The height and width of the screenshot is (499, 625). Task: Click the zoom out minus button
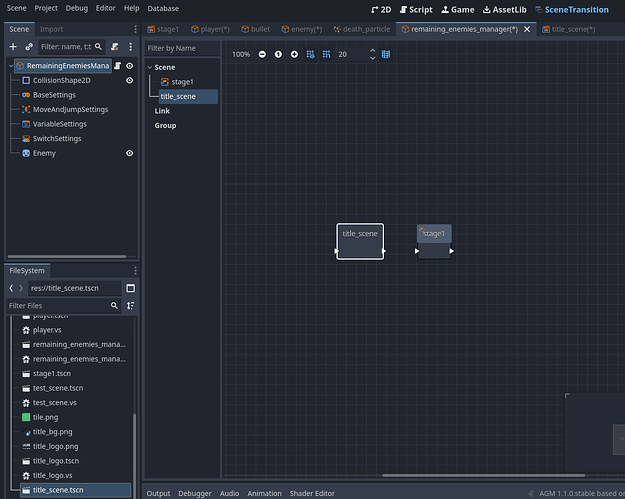tap(262, 54)
